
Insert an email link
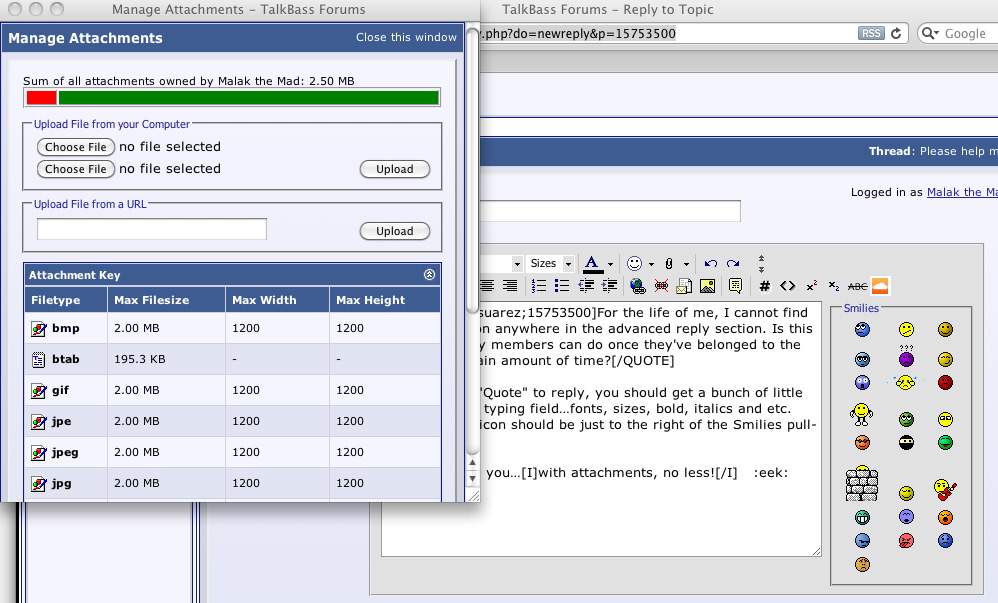684,286
